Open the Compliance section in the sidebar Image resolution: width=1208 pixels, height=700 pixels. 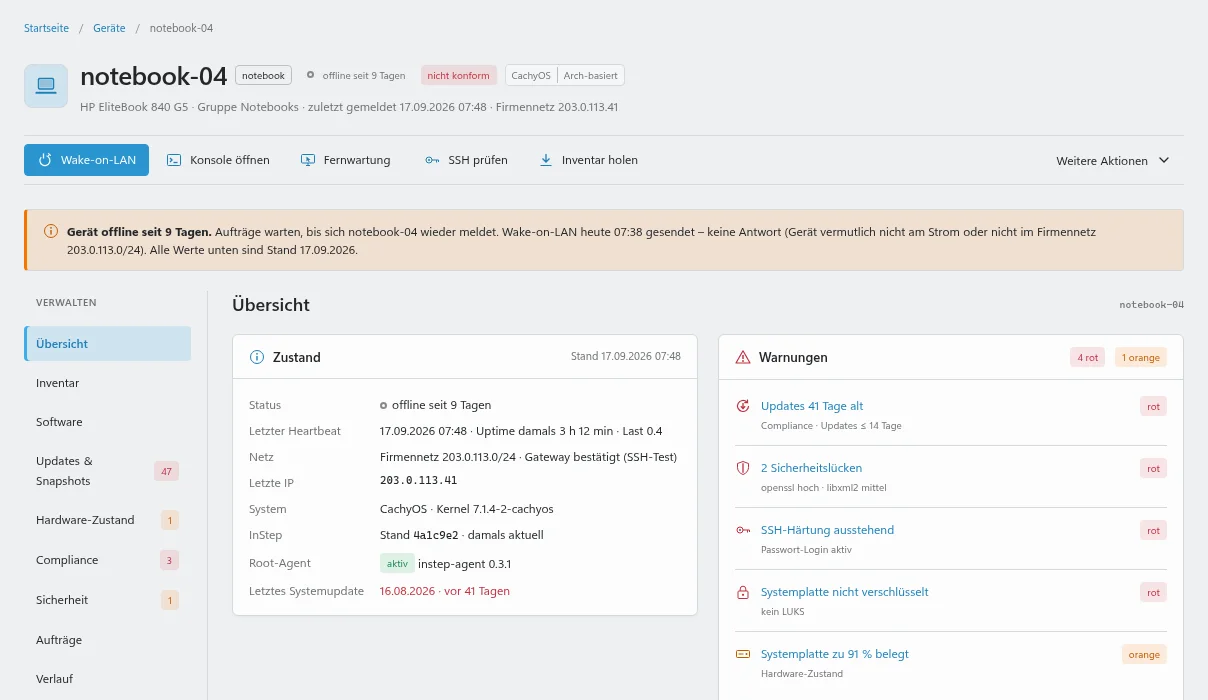click(108, 560)
